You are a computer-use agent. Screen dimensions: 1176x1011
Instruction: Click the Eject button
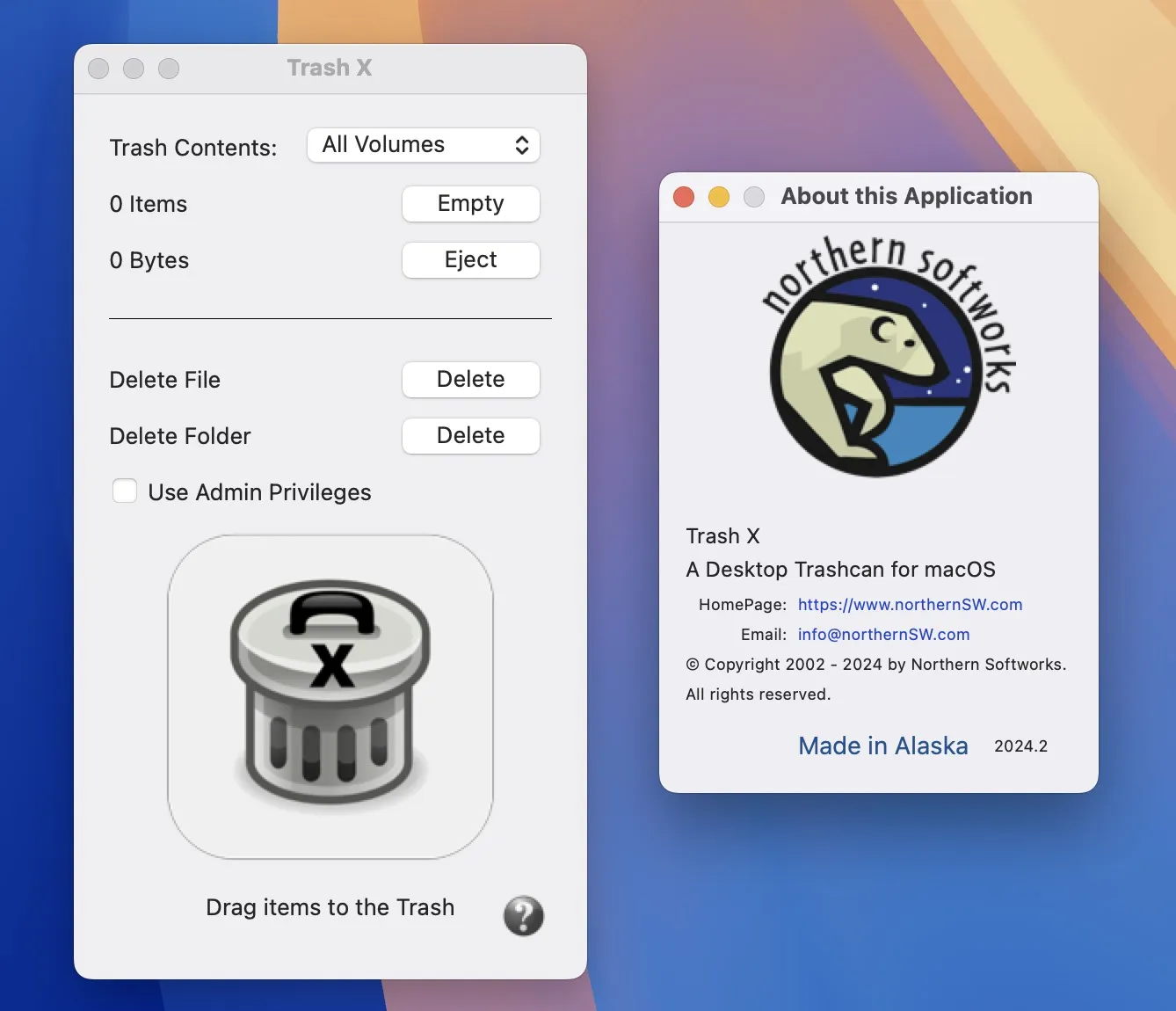point(471,260)
